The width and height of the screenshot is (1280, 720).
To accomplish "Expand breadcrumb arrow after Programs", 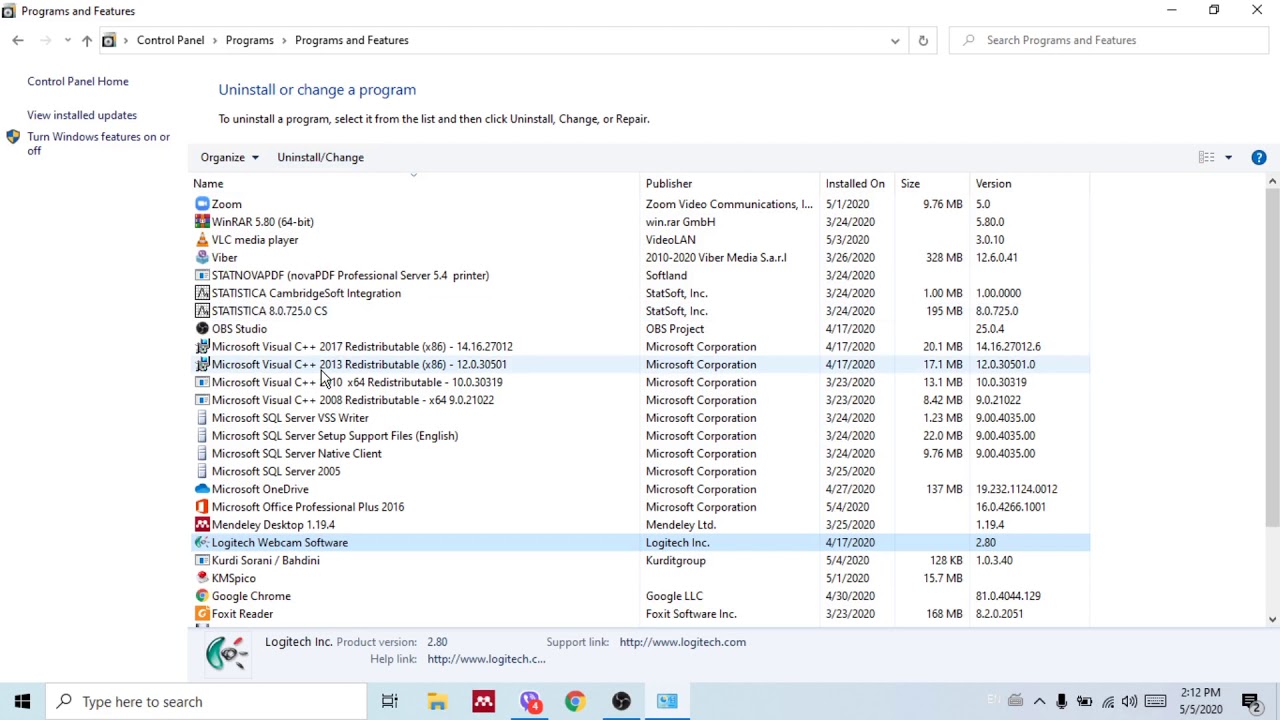I will click(x=285, y=40).
